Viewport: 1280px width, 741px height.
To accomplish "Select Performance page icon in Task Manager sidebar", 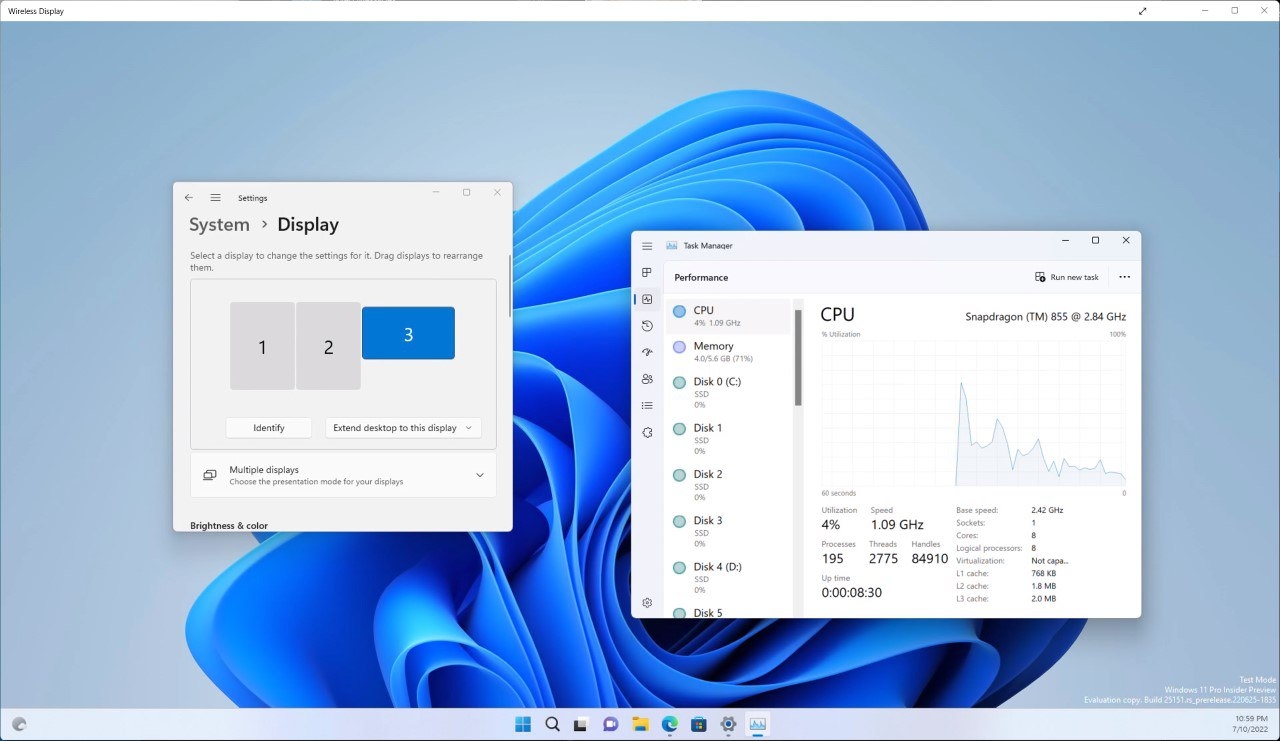I will [647, 299].
